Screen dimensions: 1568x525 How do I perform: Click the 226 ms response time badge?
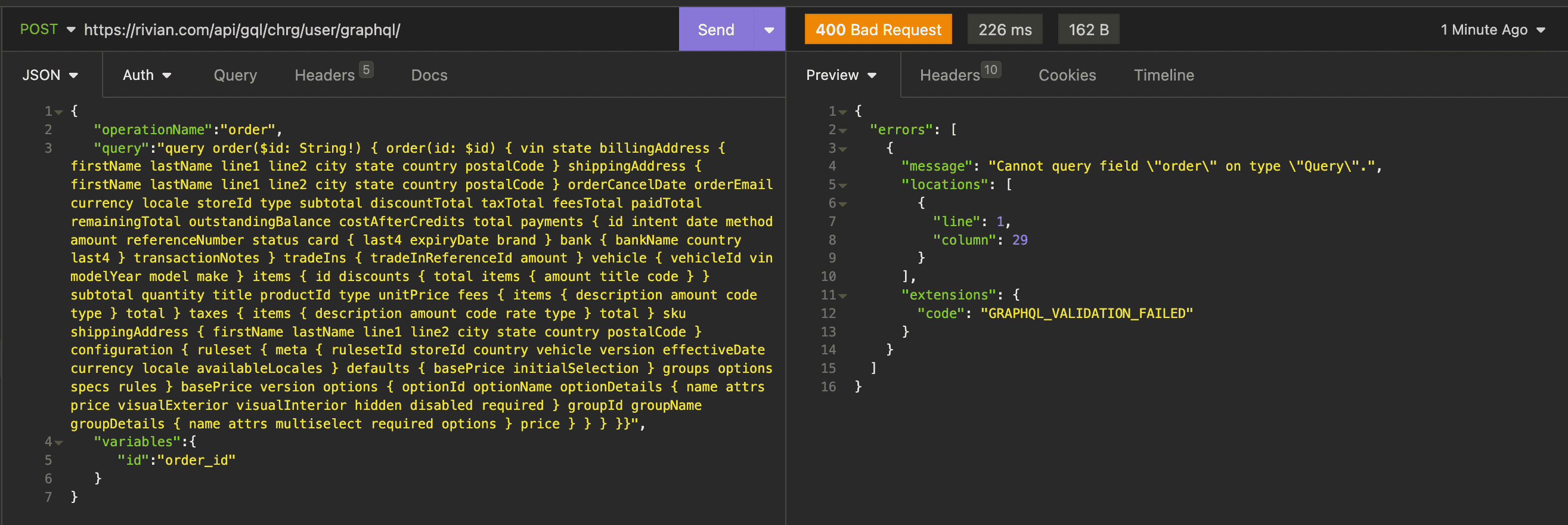pyautogui.click(x=1005, y=29)
